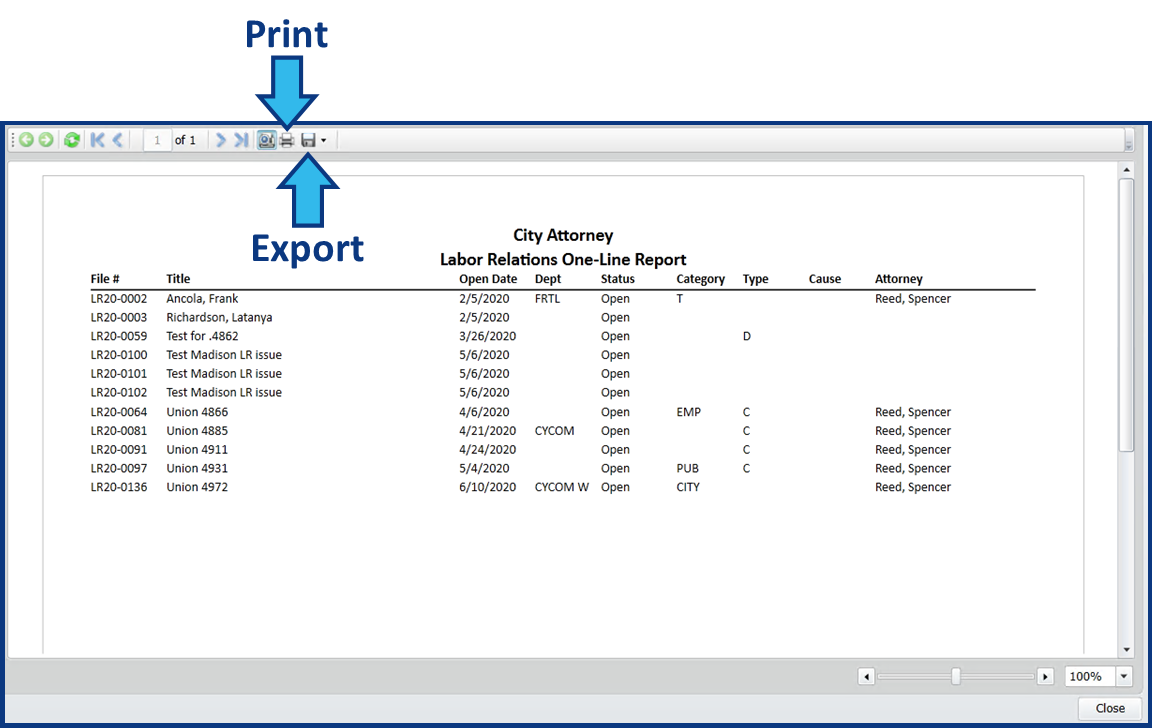1153x728 pixels.
Task: Click the title Richardson, Latanya
Action: [219, 318]
